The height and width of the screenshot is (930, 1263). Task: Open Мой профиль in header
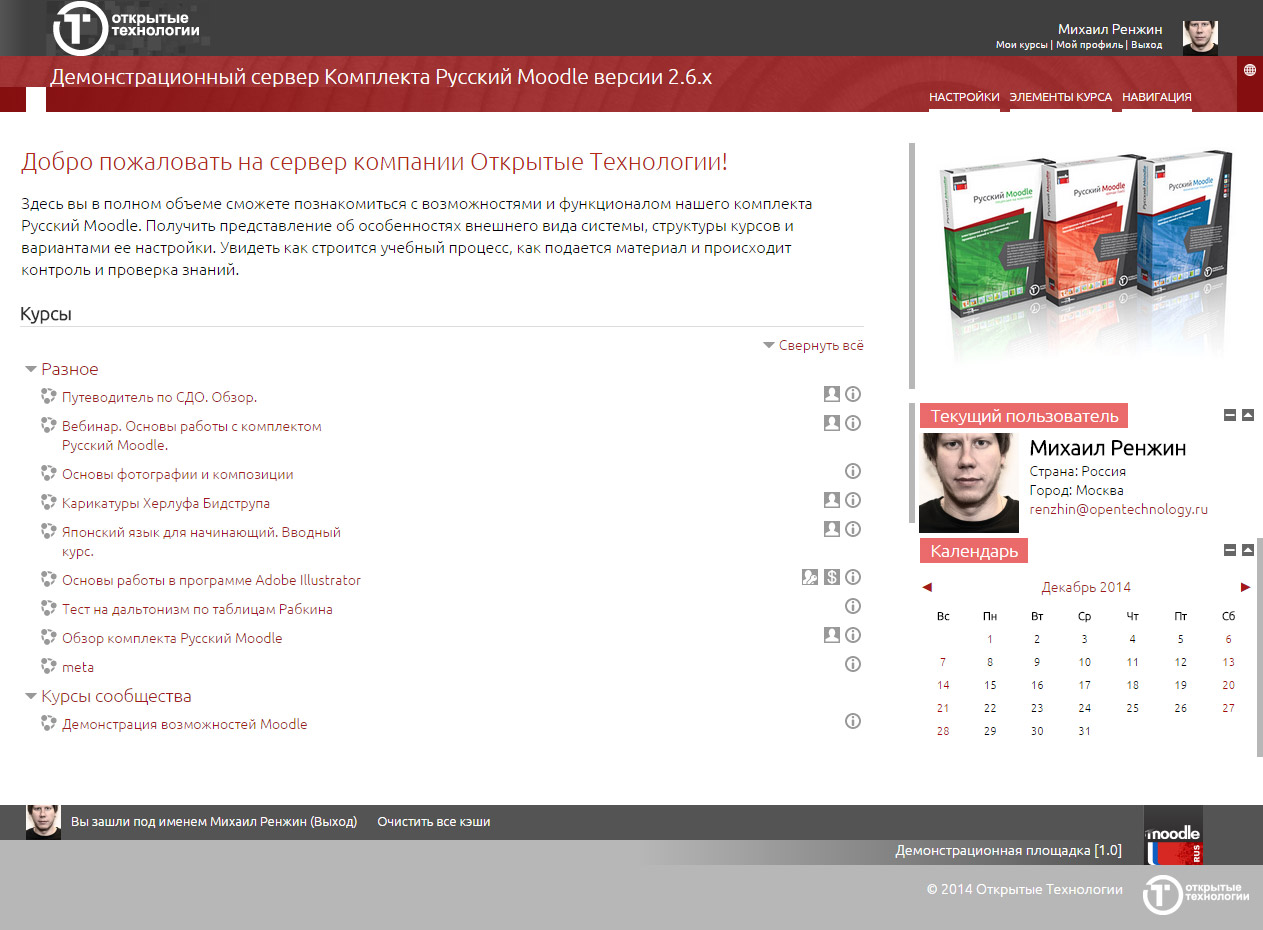[x=1090, y=45]
